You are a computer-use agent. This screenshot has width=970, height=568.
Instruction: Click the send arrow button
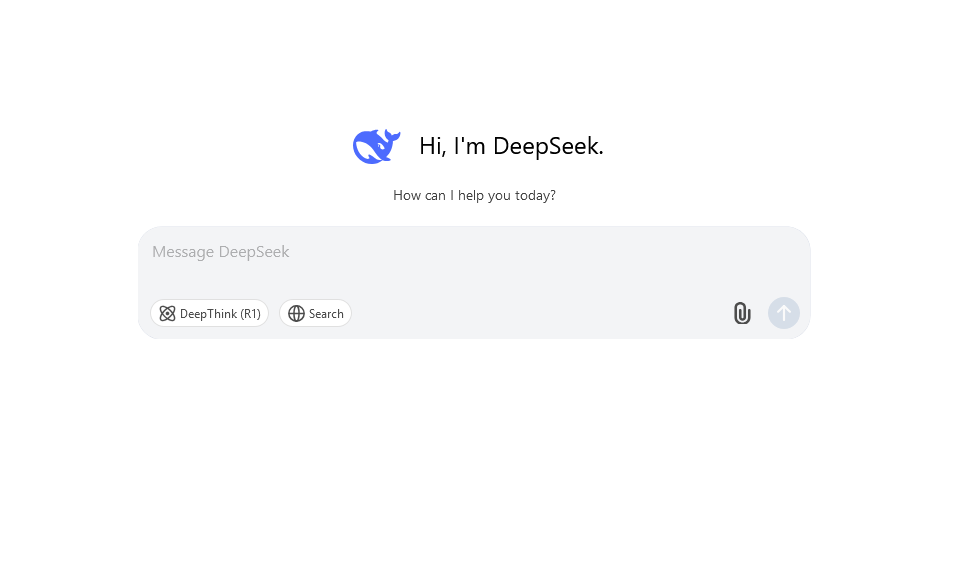(x=784, y=313)
